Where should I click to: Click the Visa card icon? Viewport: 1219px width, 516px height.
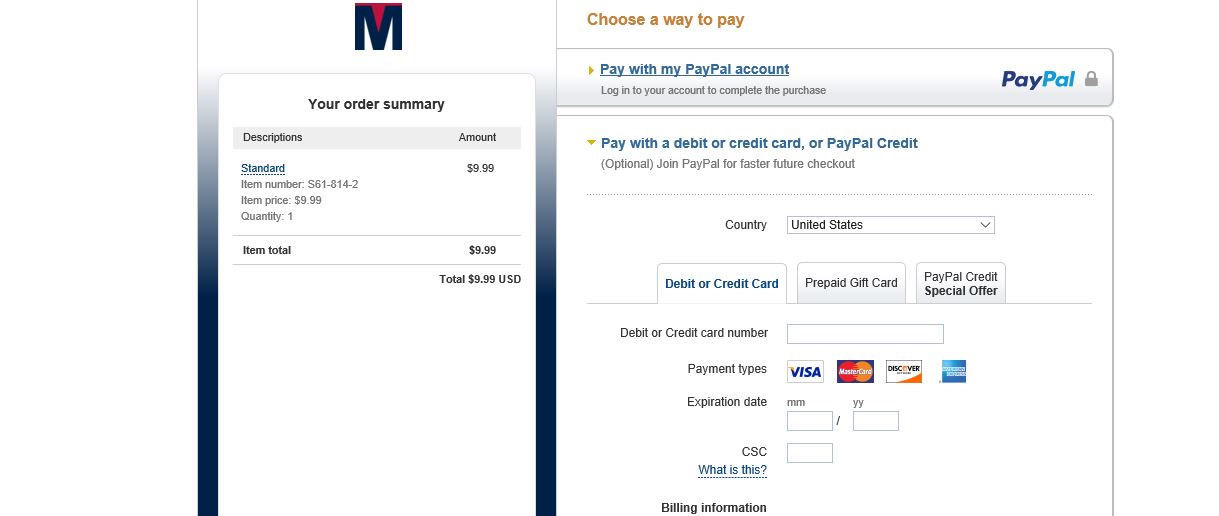click(805, 372)
